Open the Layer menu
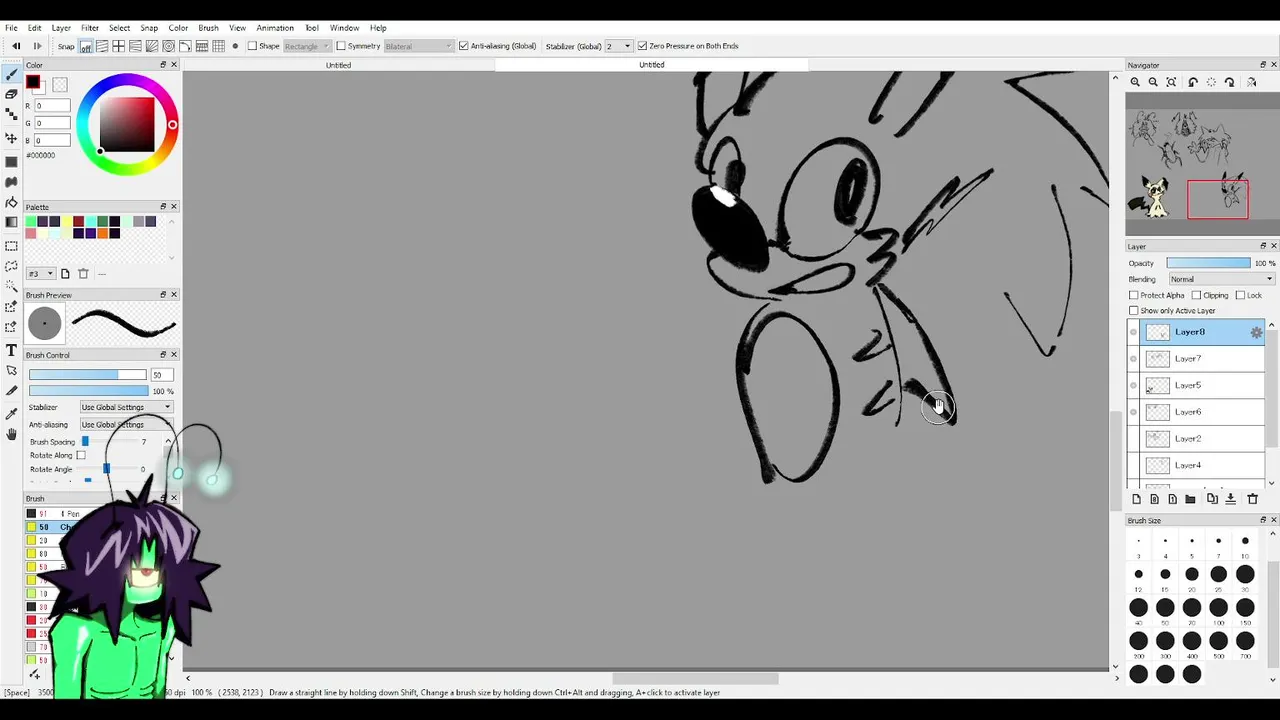 pos(61,28)
